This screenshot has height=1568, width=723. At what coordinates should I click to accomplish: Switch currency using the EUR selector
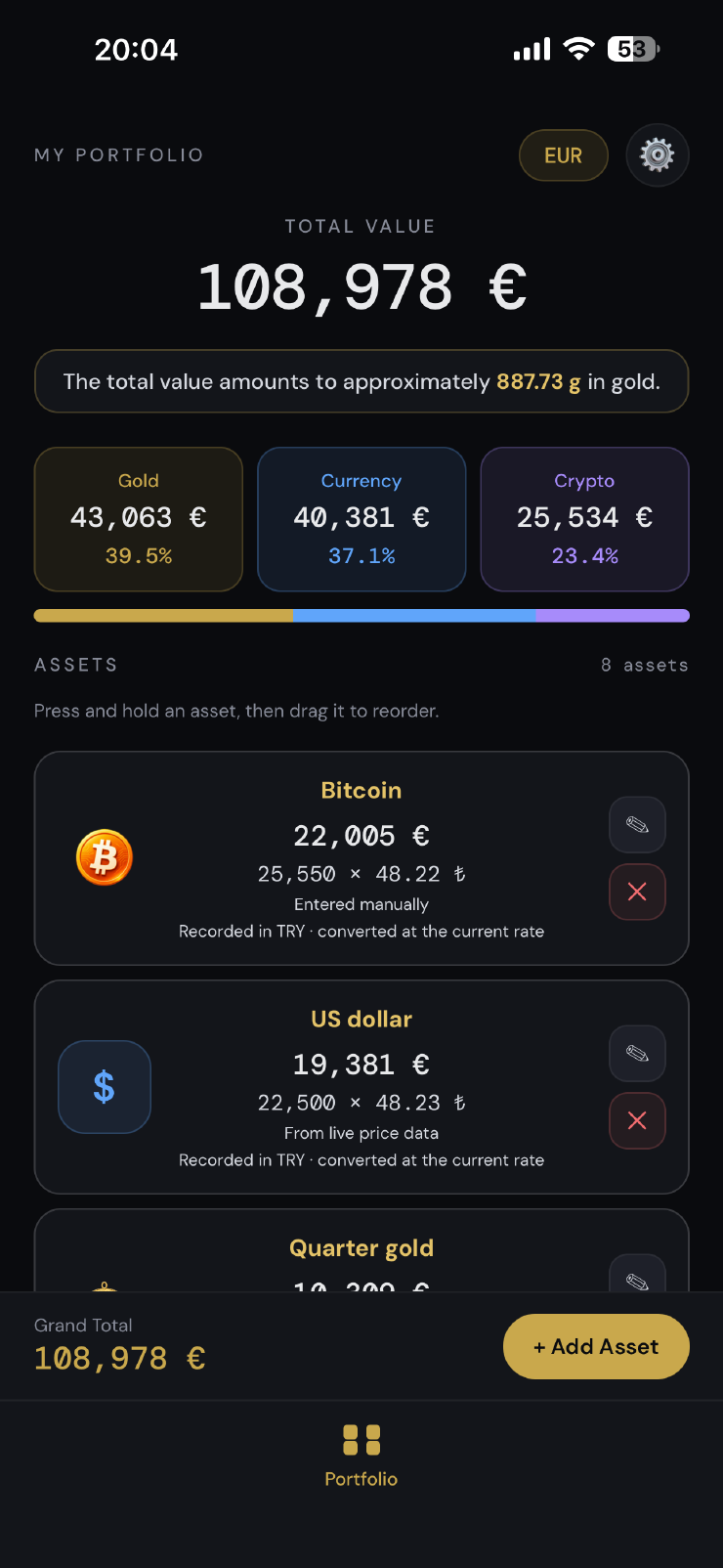click(563, 155)
